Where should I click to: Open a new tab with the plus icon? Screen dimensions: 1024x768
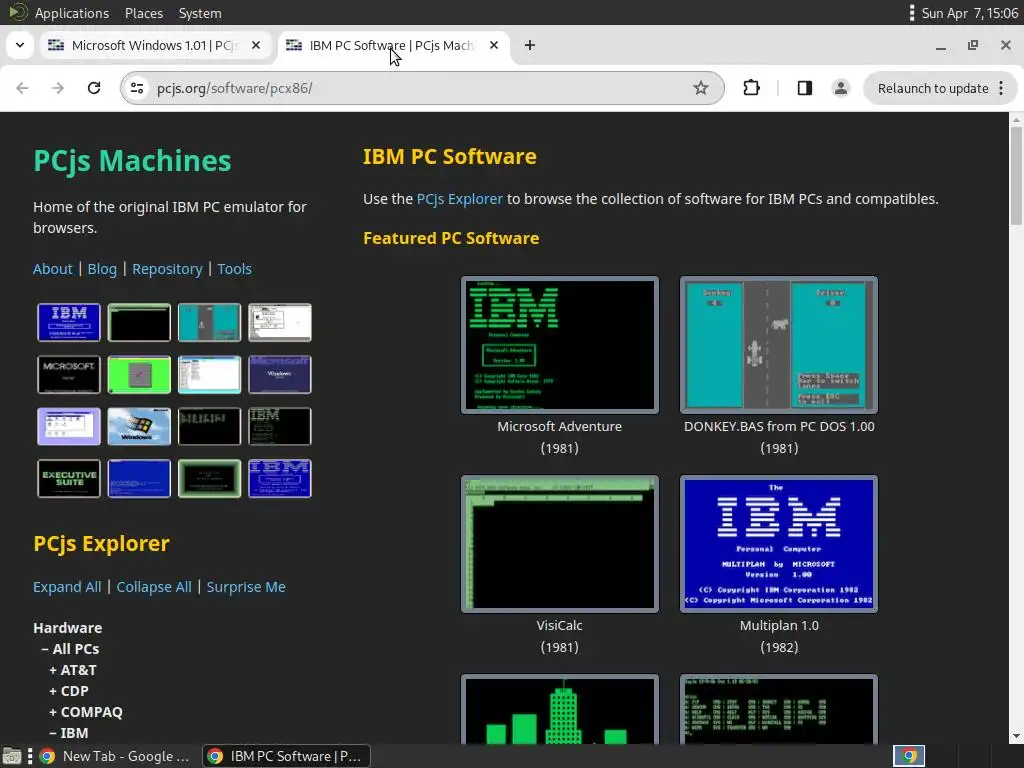[x=530, y=45]
